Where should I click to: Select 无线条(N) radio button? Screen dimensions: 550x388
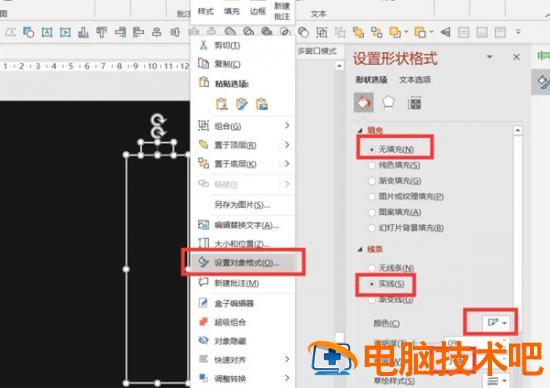click(x=372, y=268)
